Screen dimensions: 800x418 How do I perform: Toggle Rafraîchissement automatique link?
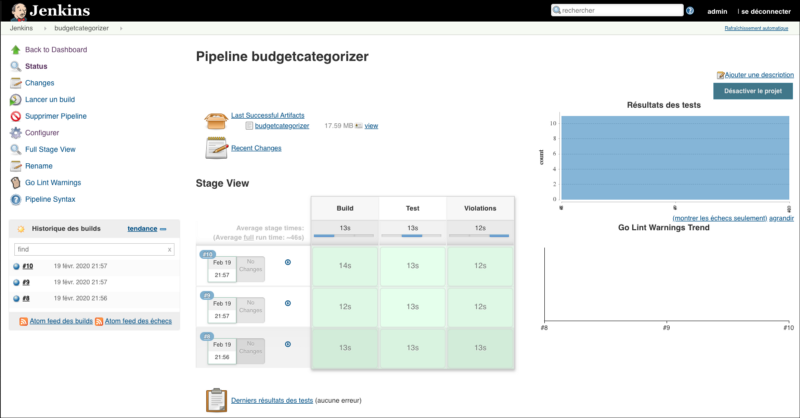tap(757, 28)
